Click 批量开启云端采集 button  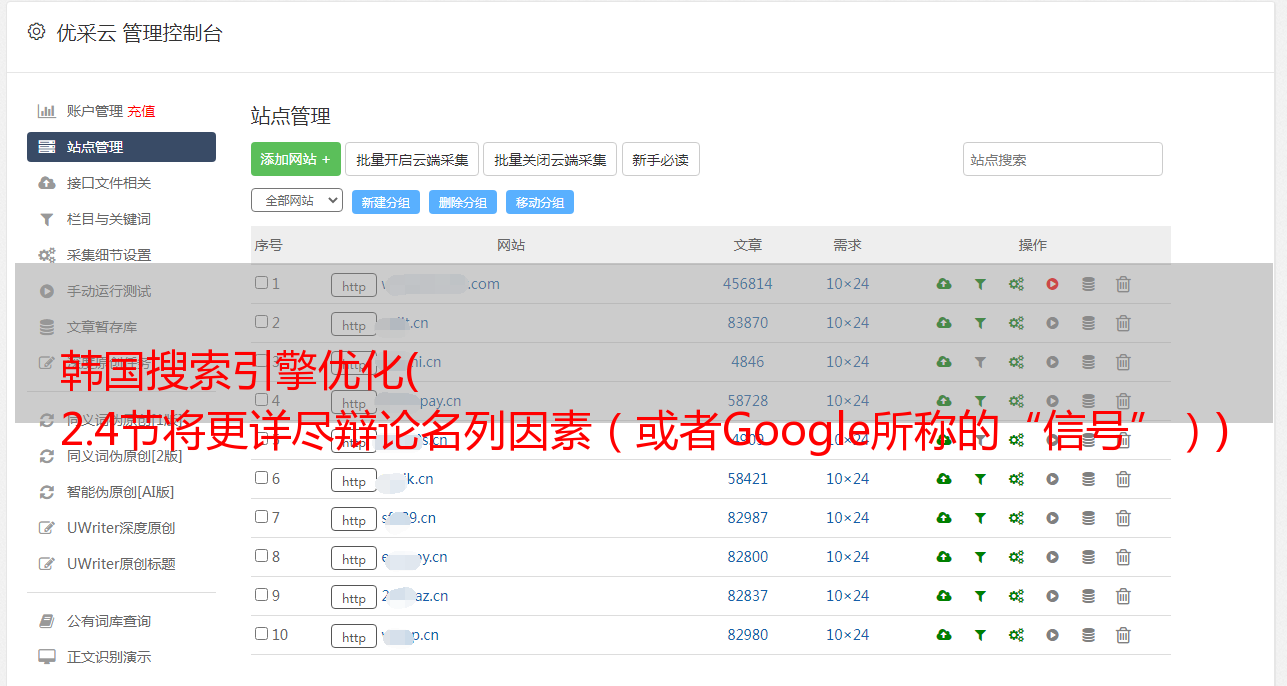(x=412, y=159)
